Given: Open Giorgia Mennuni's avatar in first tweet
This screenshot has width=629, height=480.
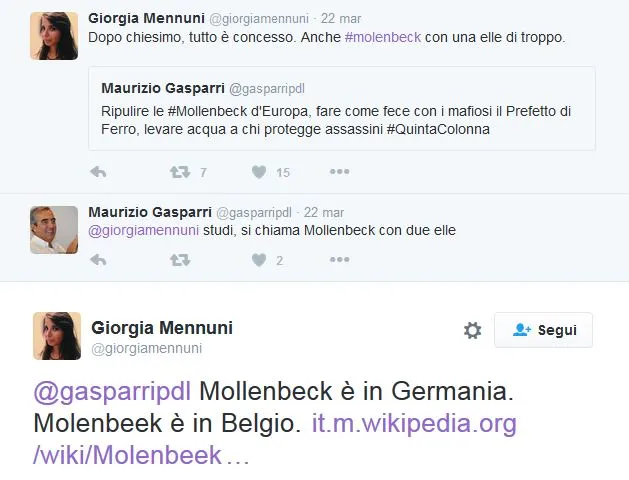Looking at the screenshot, I should click(x=54, y=36).
